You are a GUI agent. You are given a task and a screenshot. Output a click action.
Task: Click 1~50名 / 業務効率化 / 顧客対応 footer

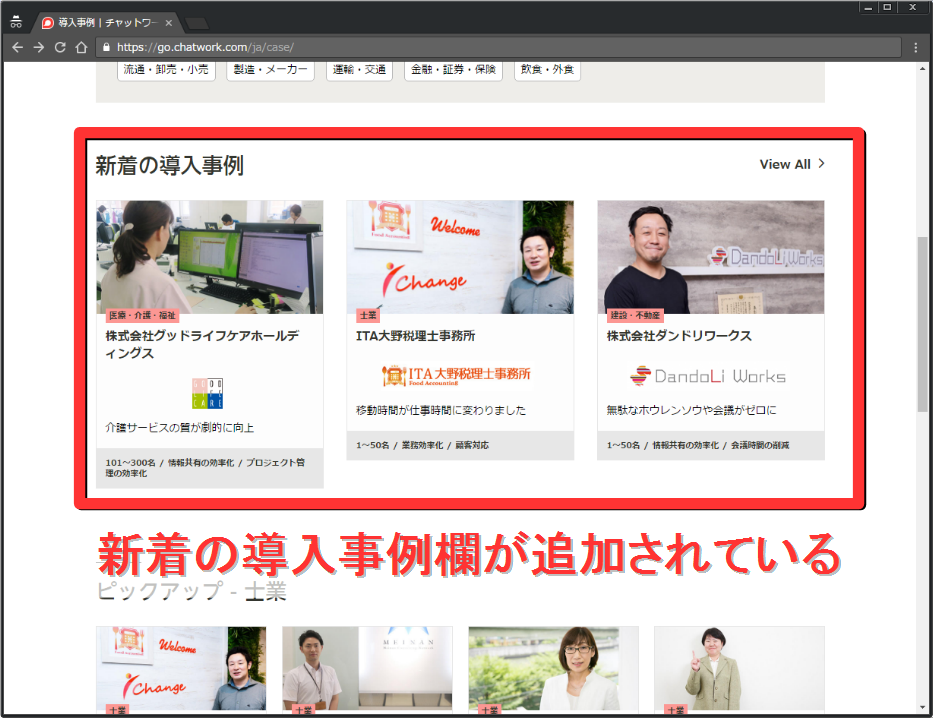coord(460,445)
